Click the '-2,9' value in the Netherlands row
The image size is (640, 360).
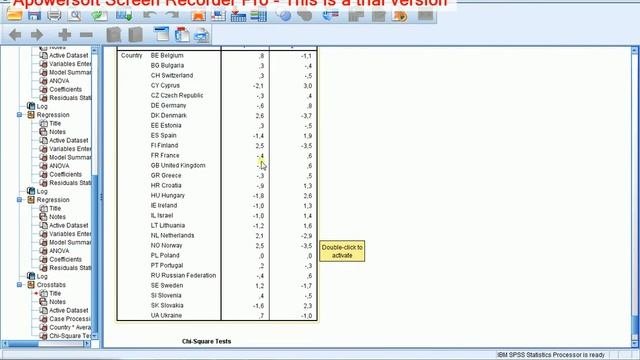coord(306,236)
